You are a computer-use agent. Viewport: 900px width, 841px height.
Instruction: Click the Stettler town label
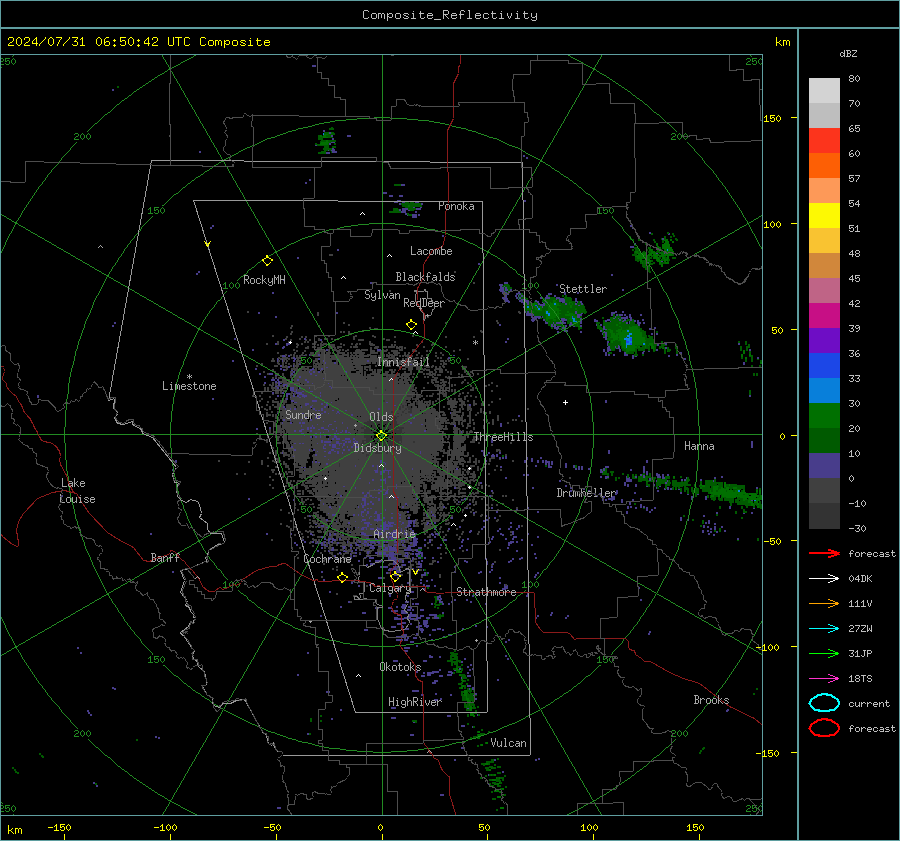click(583, 289)
